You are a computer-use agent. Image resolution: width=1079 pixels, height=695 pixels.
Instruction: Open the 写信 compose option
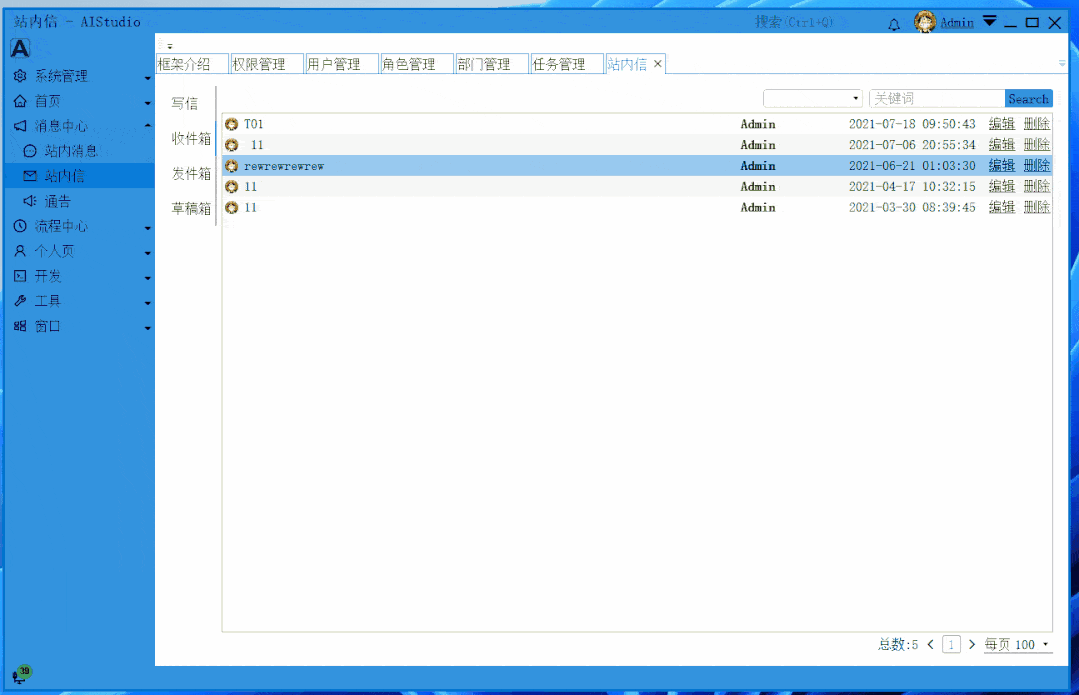pos(184,102)
